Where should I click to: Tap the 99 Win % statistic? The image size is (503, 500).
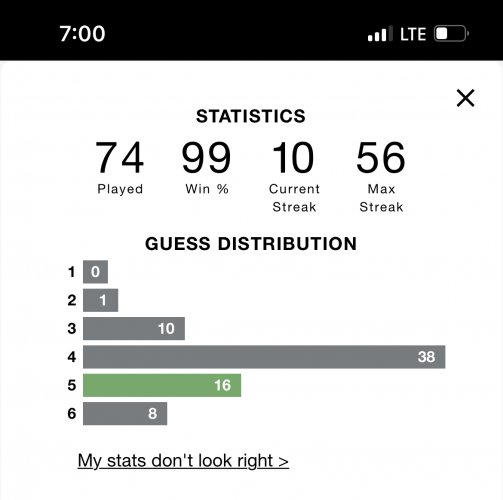(x=207, y=167)
